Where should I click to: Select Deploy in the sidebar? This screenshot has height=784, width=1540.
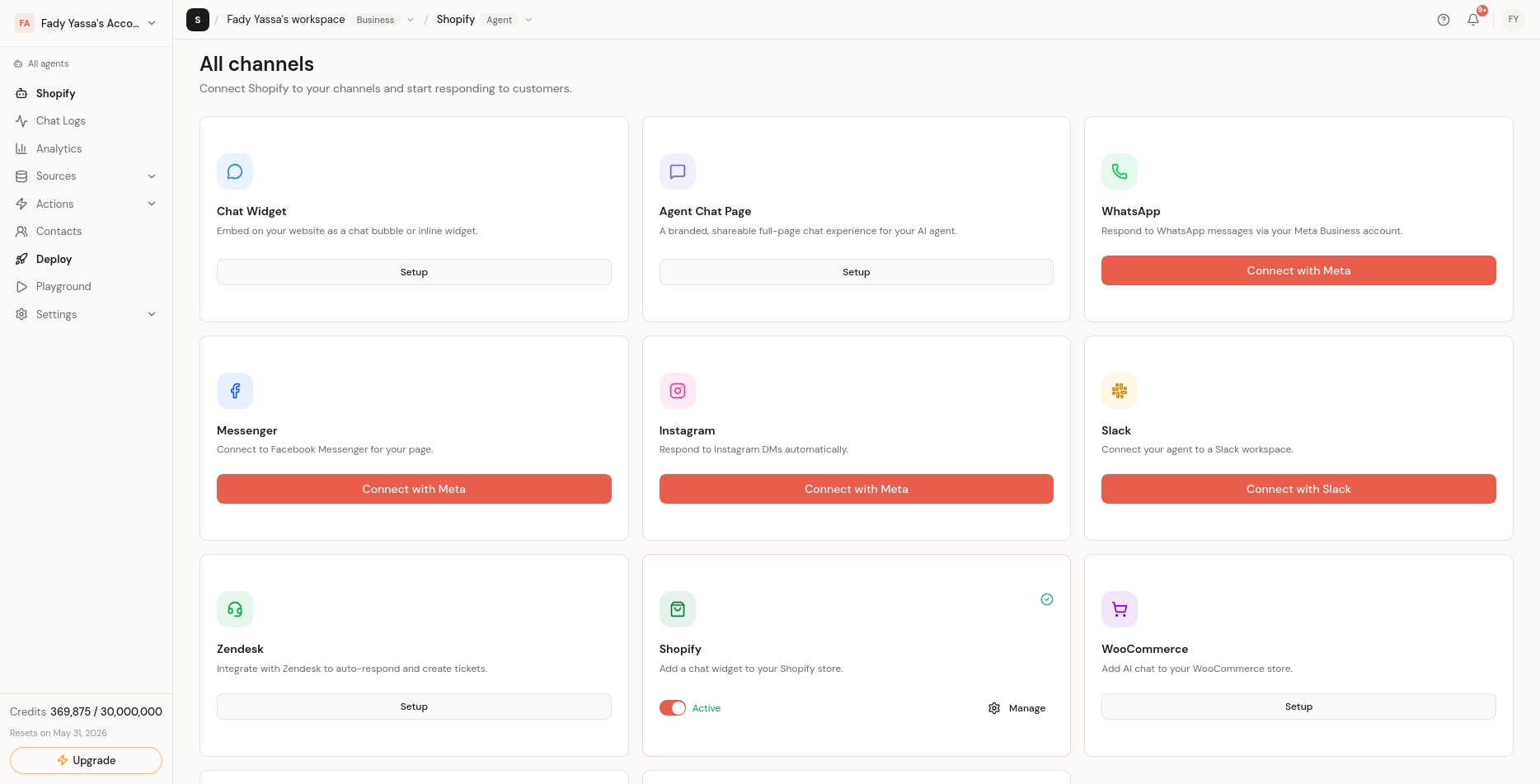[x=86, y=259]
